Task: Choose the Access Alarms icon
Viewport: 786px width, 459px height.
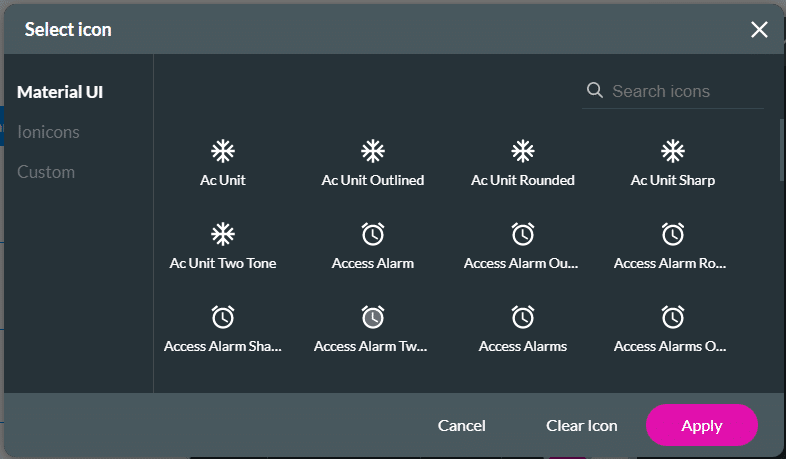Action: point(523,318)
